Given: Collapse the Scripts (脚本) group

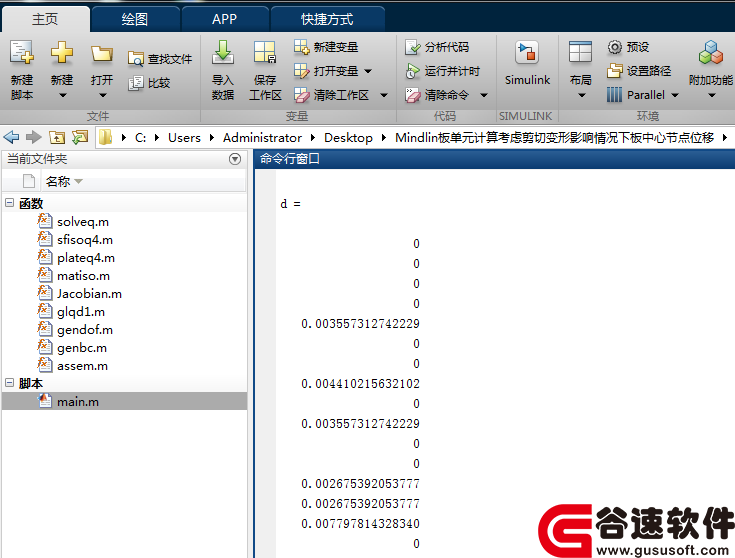Looking at the screenshot, I should [x=9, y=383].
